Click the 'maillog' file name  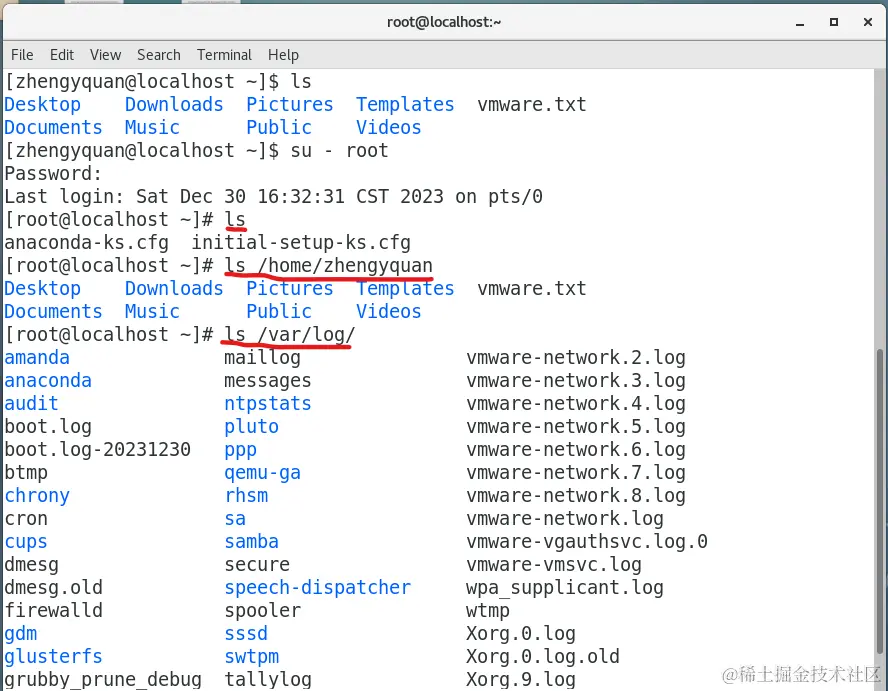[262, 358]
